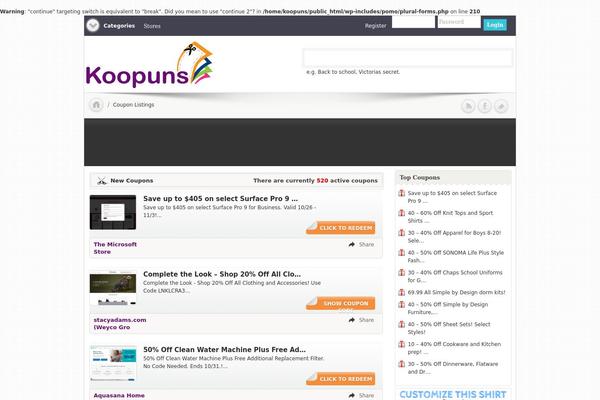This screenshot has width=600, height=400.
Task: Click coupon icon beside Cookware and Kitchen coupon
Action: point(401,344)
